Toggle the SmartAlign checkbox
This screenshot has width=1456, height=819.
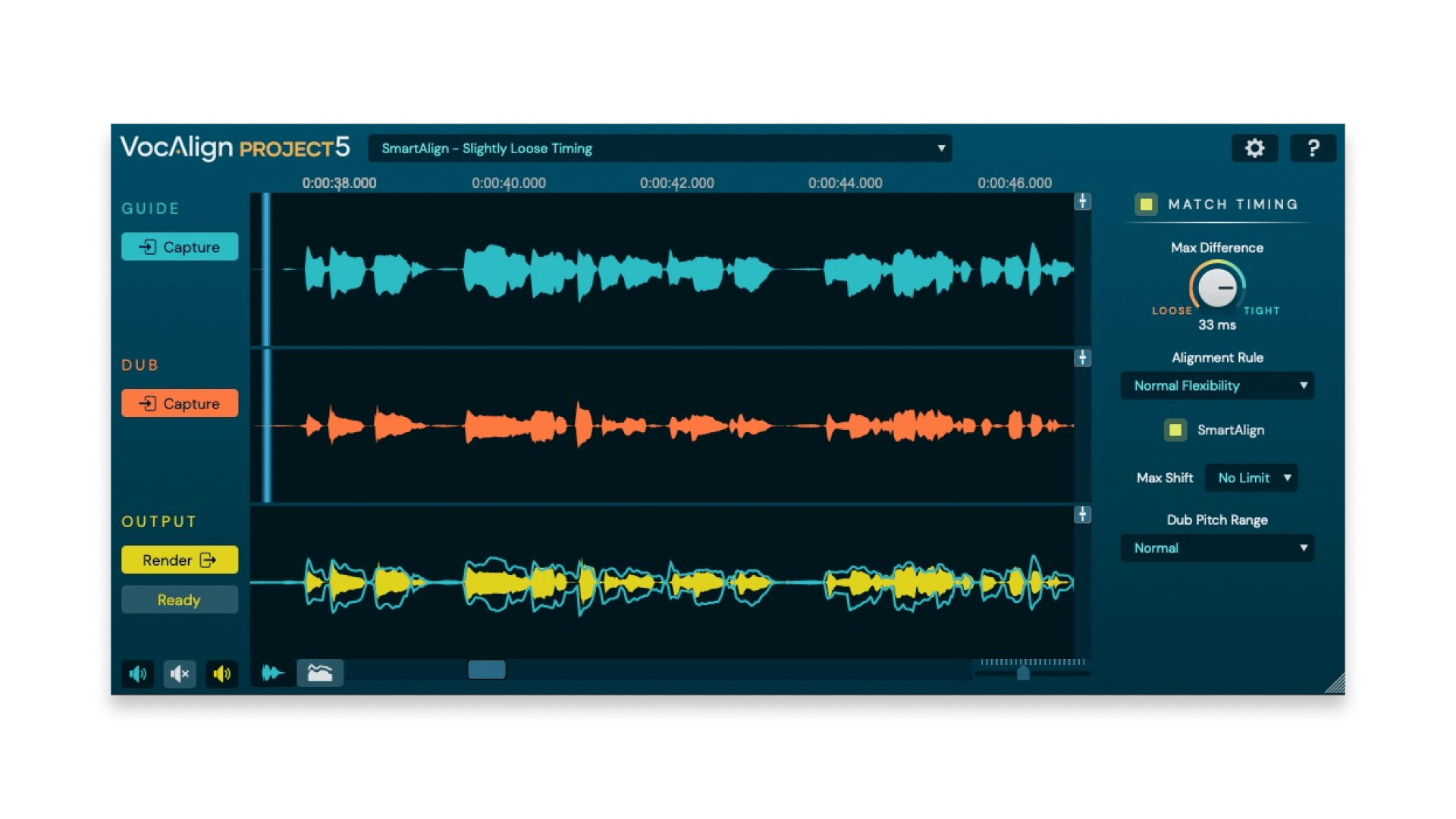click(x=1175, y=430)
